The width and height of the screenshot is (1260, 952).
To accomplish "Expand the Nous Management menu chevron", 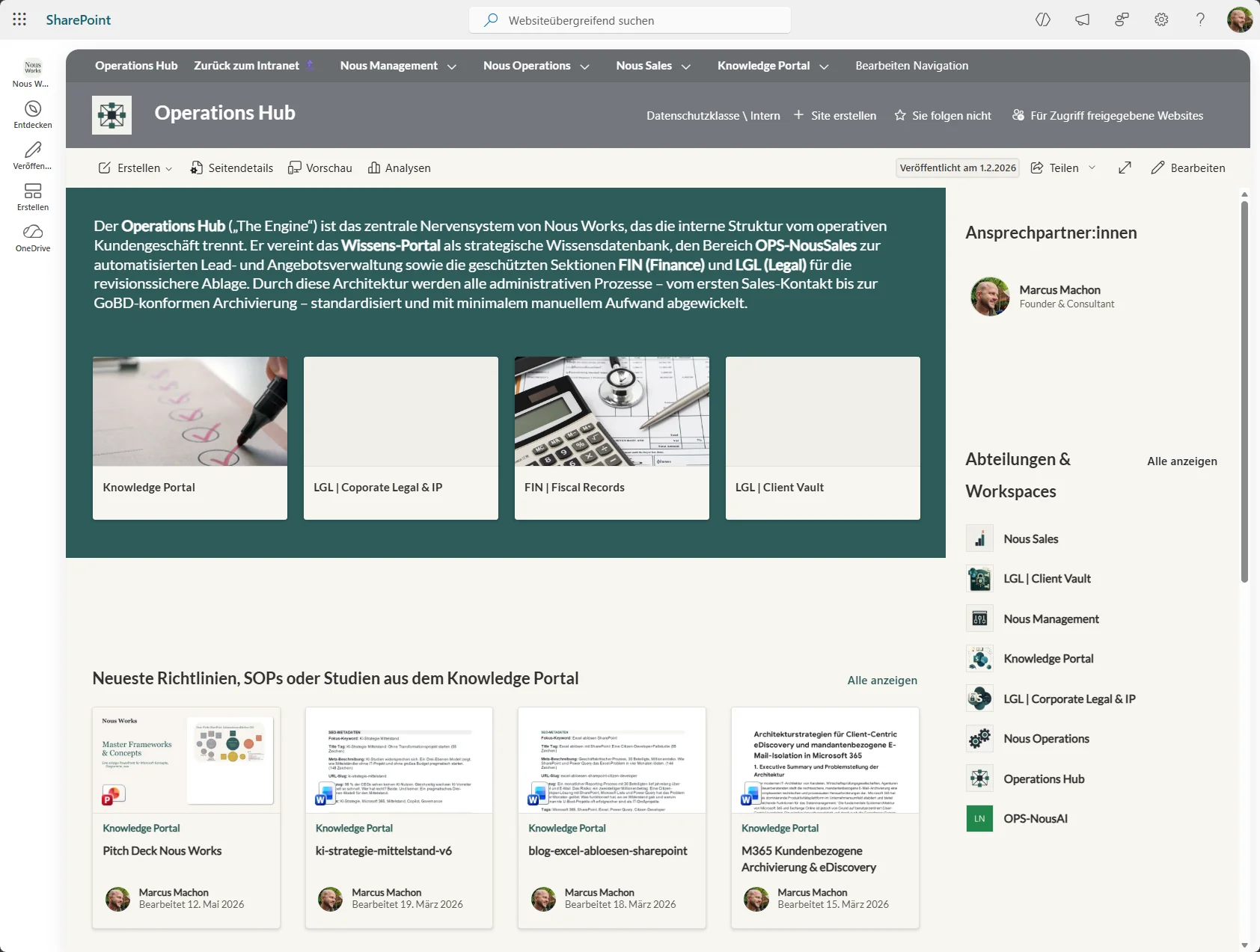I will click(x=452, y=67).
